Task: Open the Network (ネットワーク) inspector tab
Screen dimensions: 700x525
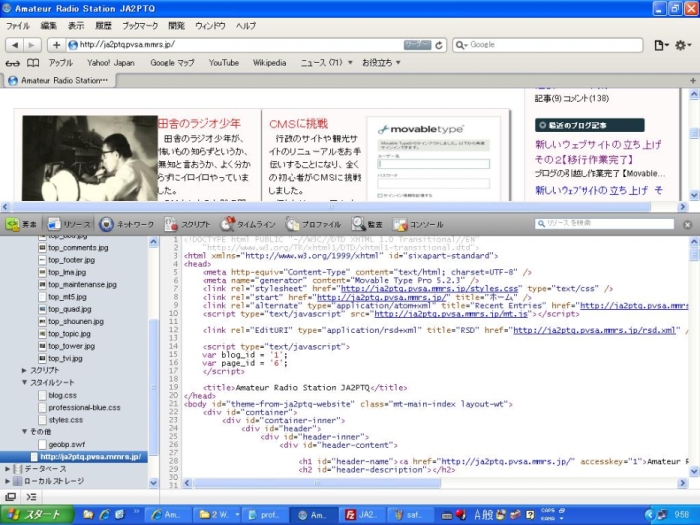Action: click(126, 224)
